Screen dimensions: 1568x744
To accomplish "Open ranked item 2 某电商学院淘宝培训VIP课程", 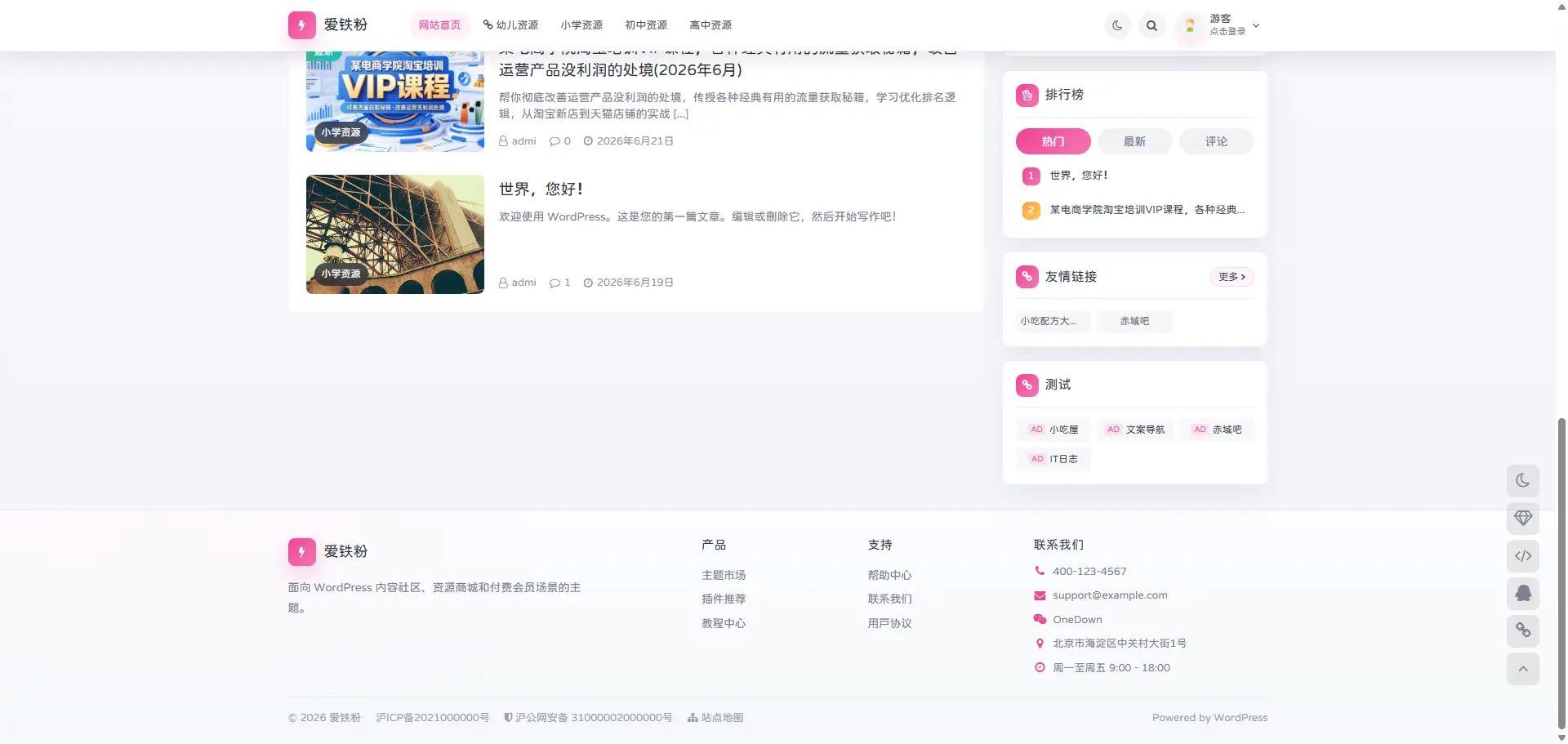I will click(x=1147, y=210).
